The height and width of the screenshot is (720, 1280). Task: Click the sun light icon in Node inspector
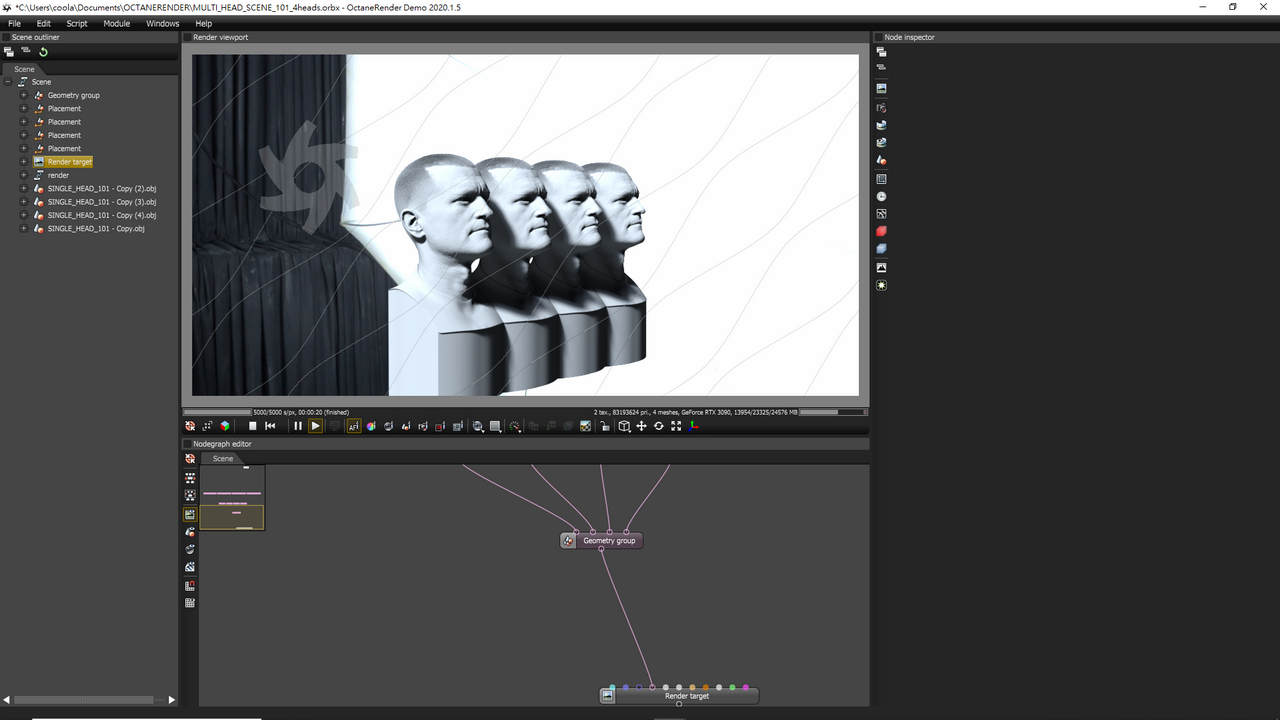click(881, 285)
